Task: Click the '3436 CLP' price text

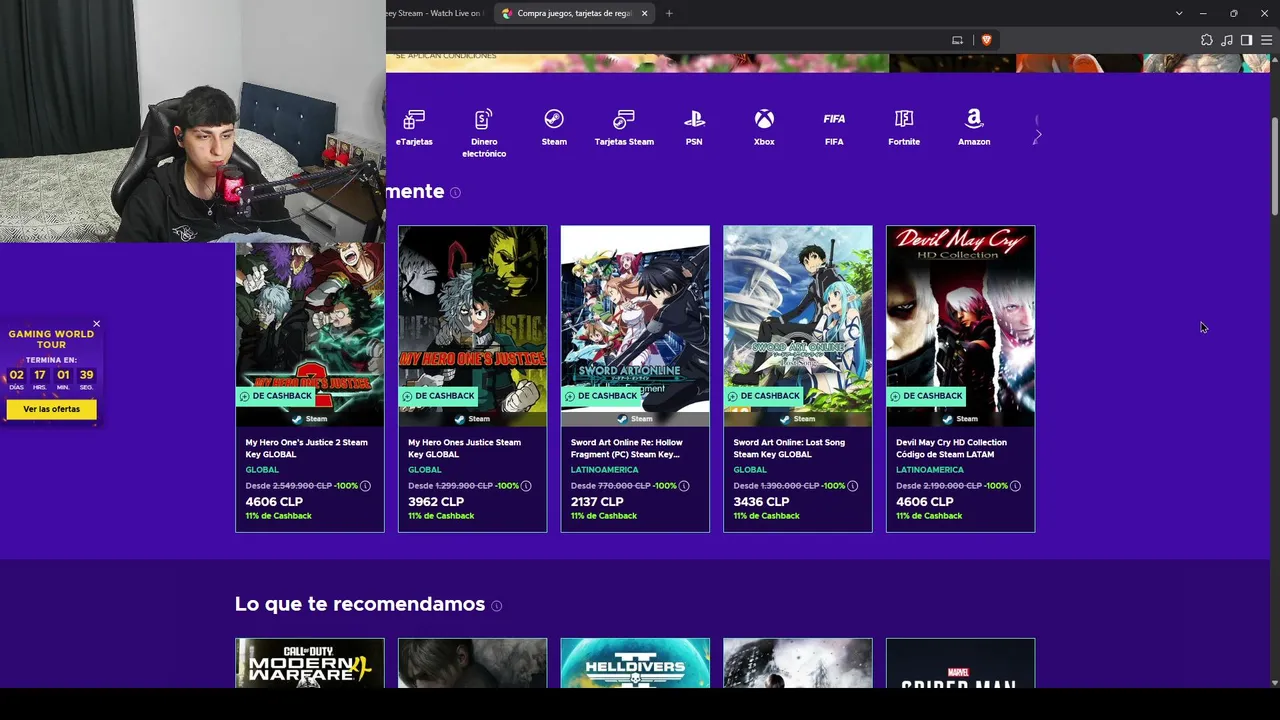Action: (761, 502)
